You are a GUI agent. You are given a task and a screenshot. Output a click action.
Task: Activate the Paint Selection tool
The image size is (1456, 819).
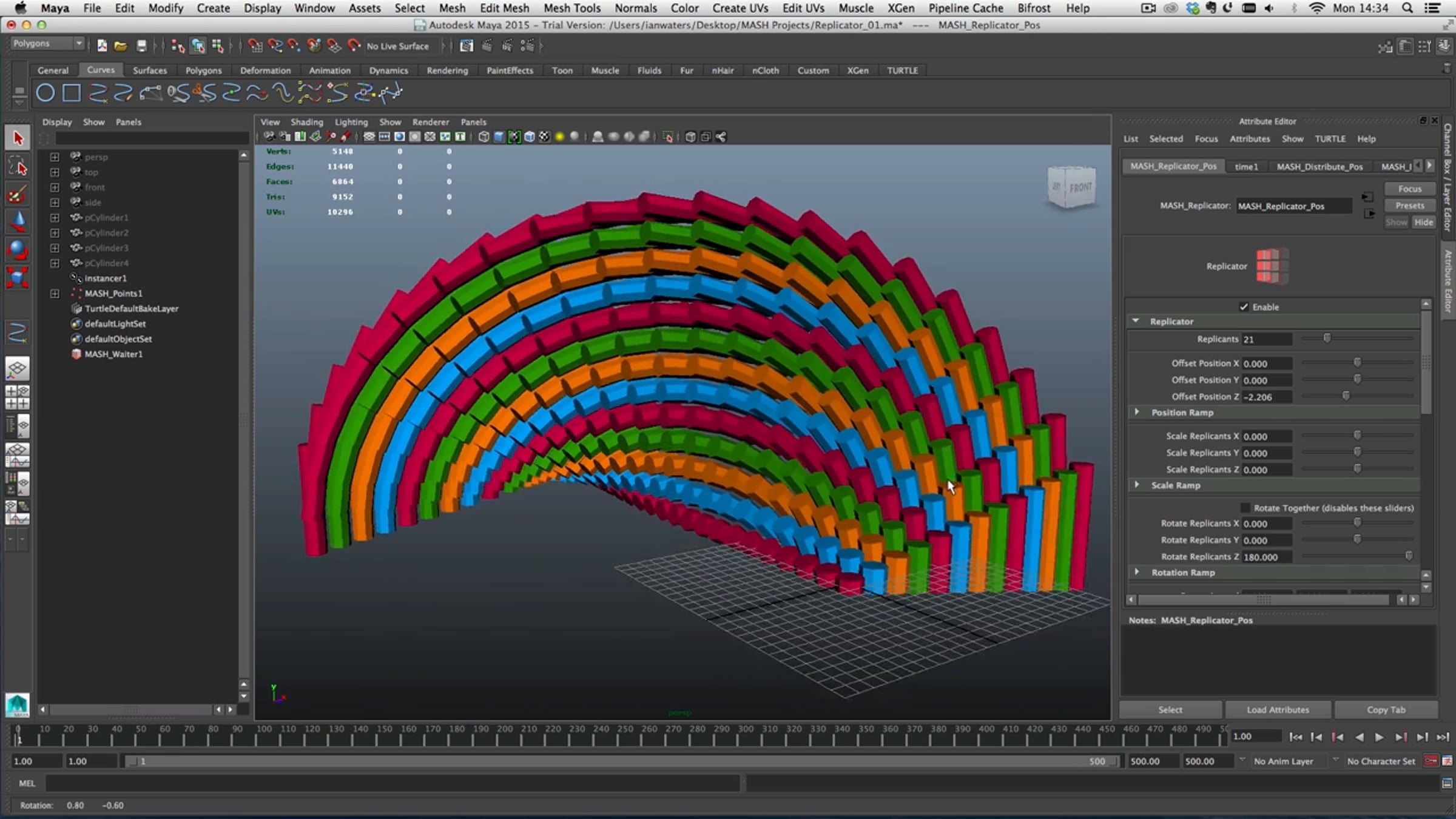pos(18,195)
